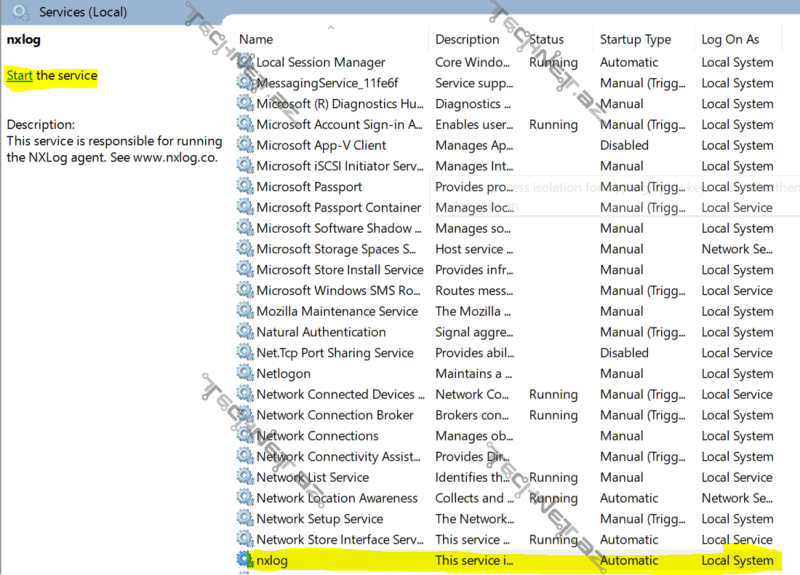The width and height of the screenshot is (800, 575).
Task: Click the Start service link
Action: (x=20, y=76)
